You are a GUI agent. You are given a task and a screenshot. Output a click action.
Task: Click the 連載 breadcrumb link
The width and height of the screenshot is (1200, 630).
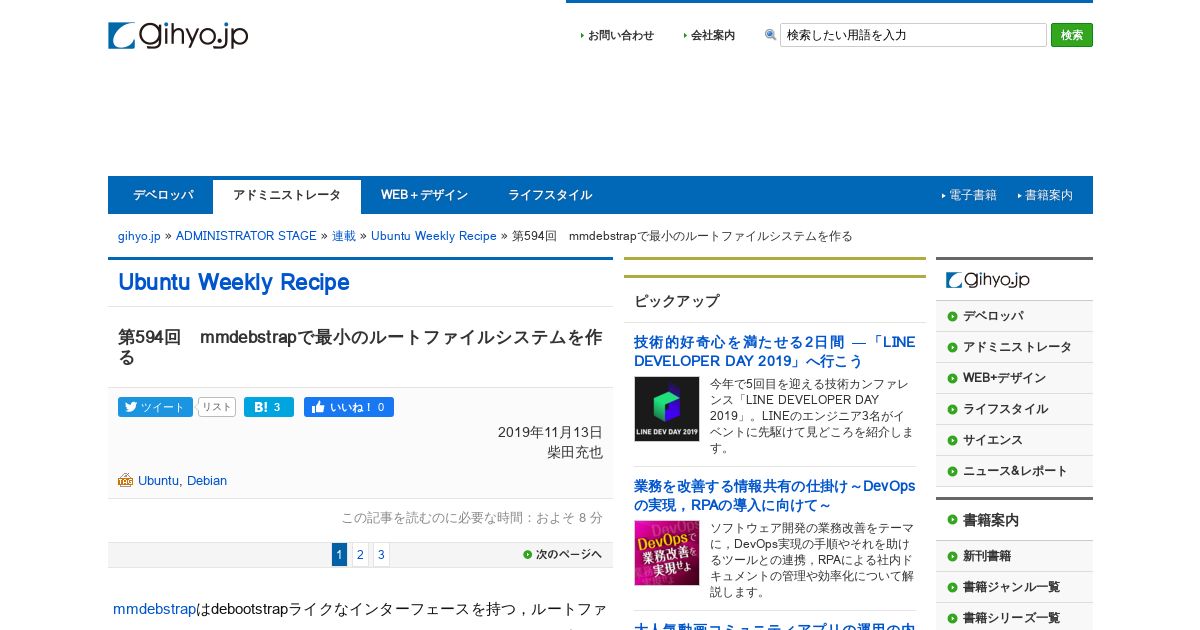tap(344, 236)
